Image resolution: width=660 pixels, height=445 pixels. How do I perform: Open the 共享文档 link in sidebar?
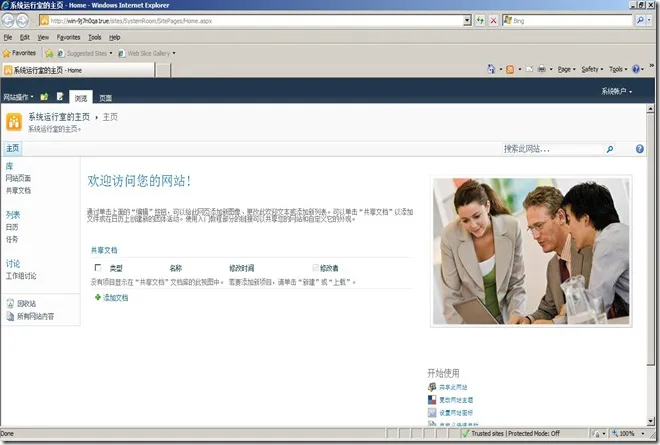(x=18, y=190)
